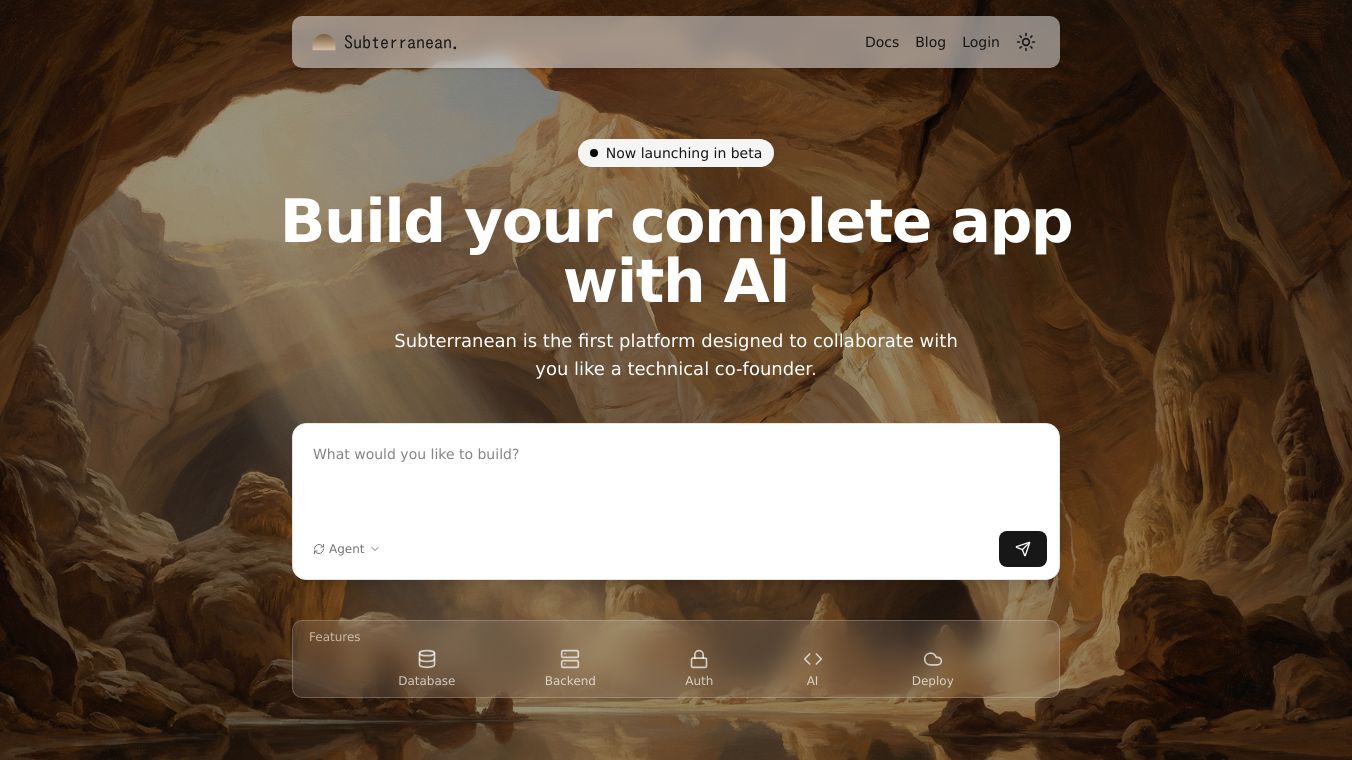
Task: Click the Database label text
Action: (427, 681)
